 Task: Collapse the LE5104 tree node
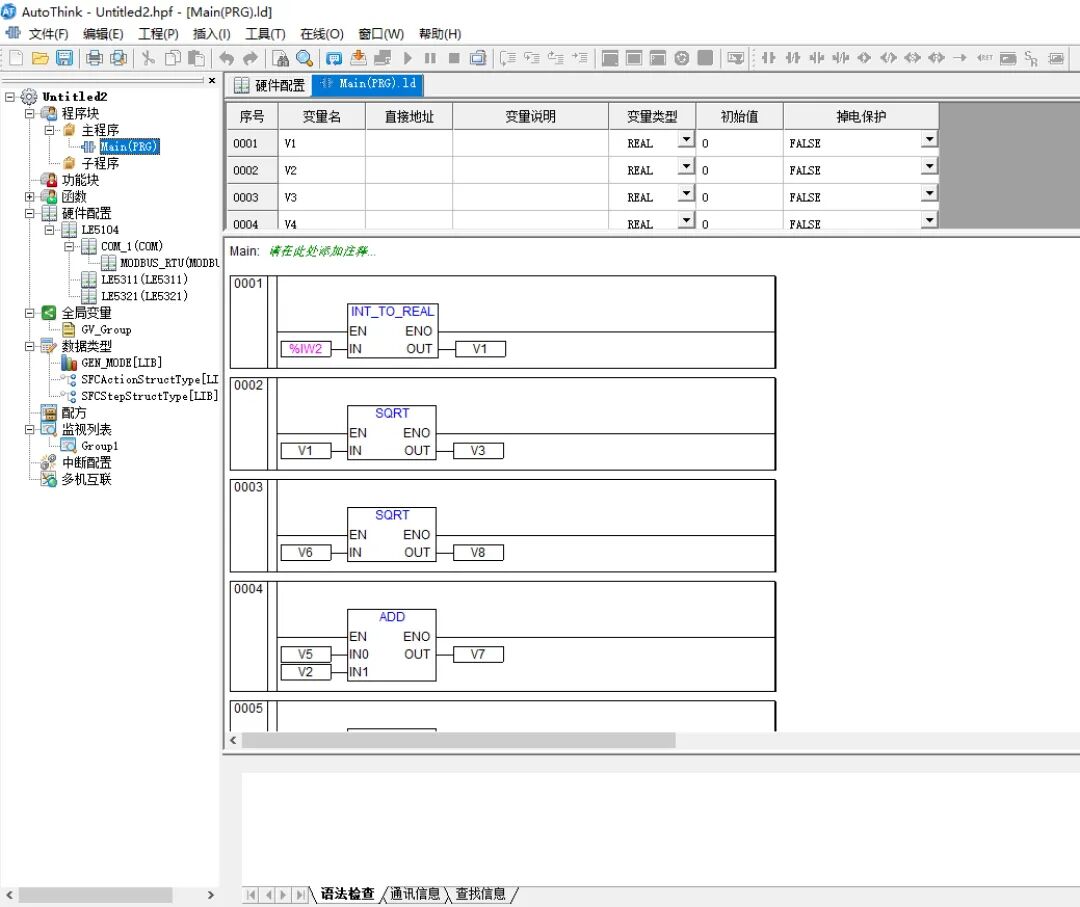[x=50, y=230]
